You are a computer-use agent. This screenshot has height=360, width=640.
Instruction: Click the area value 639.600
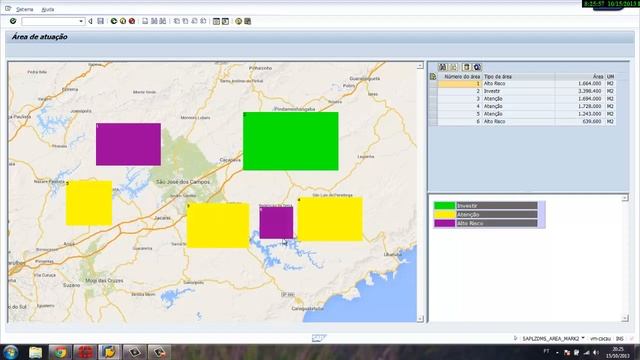(x=592, y=121)
